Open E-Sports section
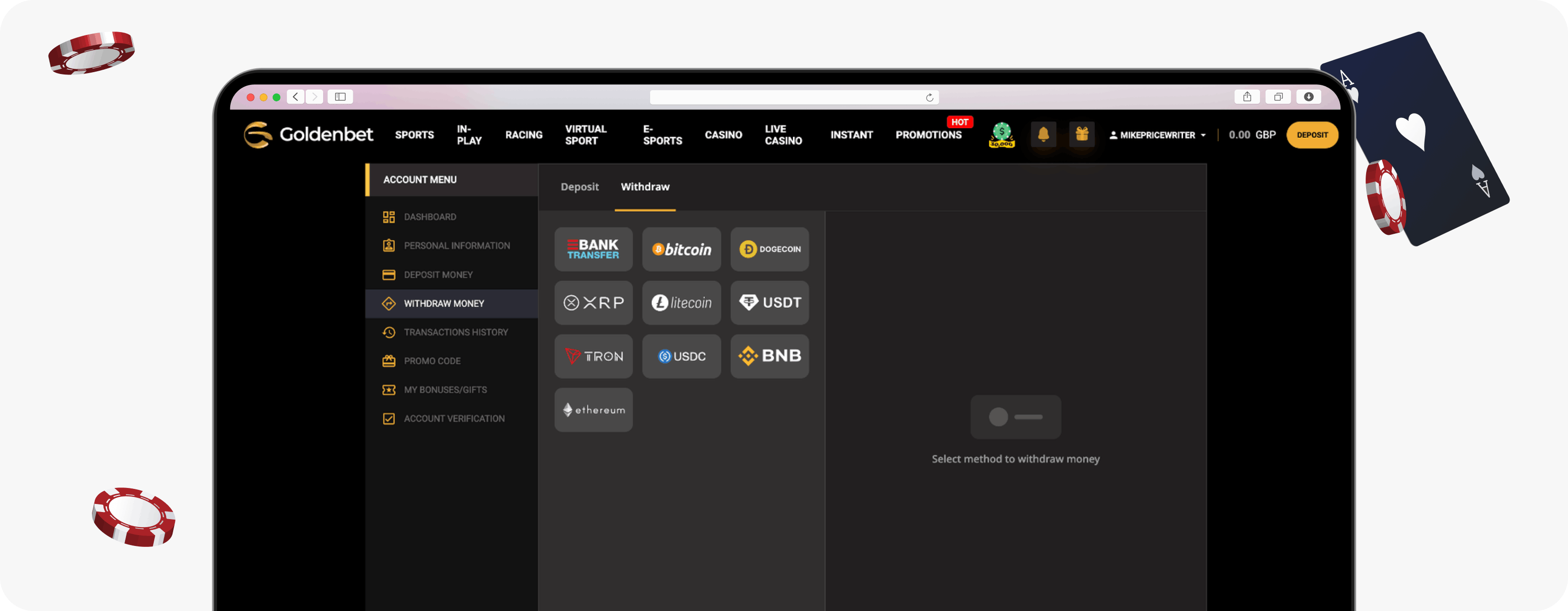Image resolution: width=1568 pixels, height=611 pixels. [x=662, y=134]
